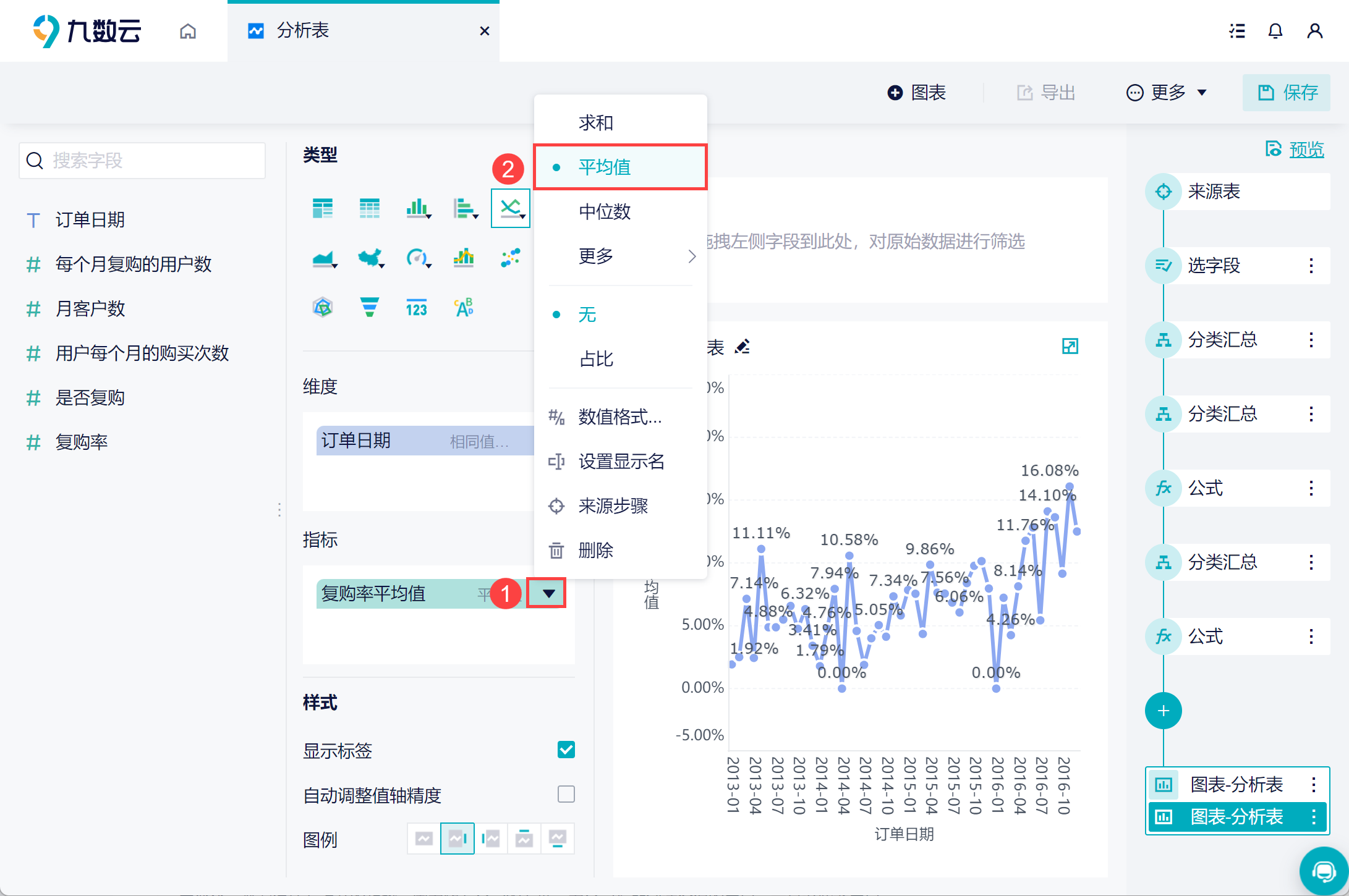Open 复购率平均值 dropdown arrow
Image resolution: width=1349 pixels, height=896 pixels.
pyautogui.click(x=548, y=594)
